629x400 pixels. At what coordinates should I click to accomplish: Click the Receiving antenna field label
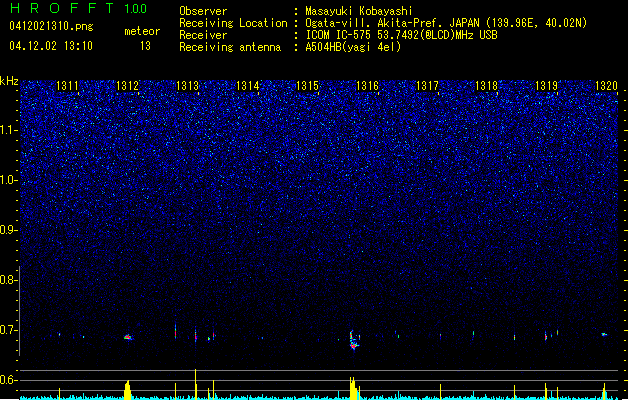[x=230, y=47]
